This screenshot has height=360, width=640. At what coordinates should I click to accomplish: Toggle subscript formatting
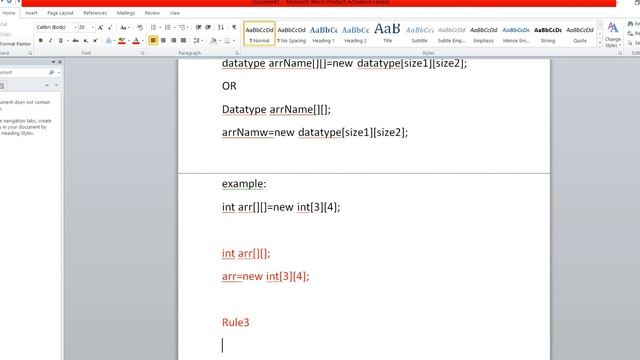86,40
